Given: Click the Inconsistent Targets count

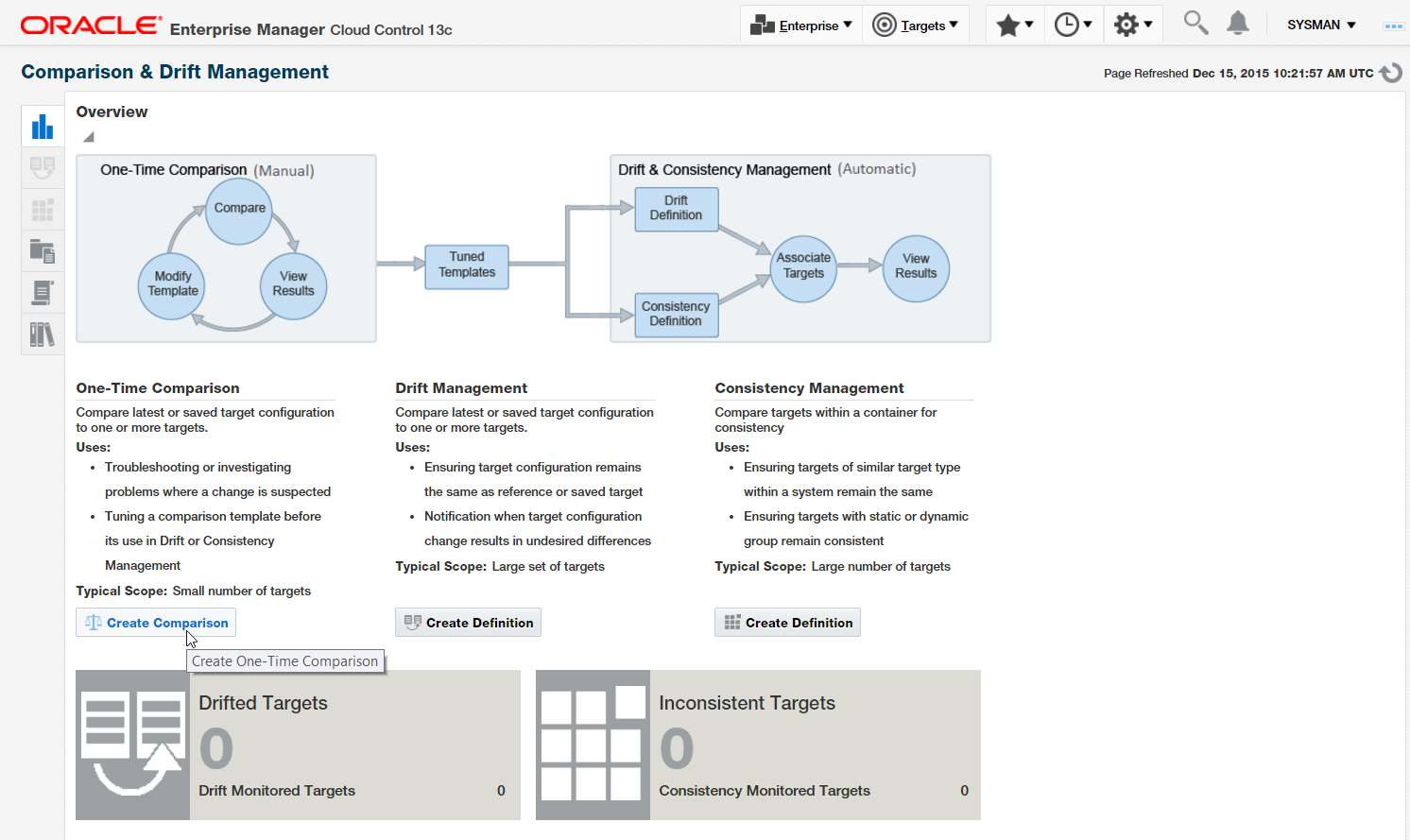Looking at the screenshot, I should tap(677, 749).
